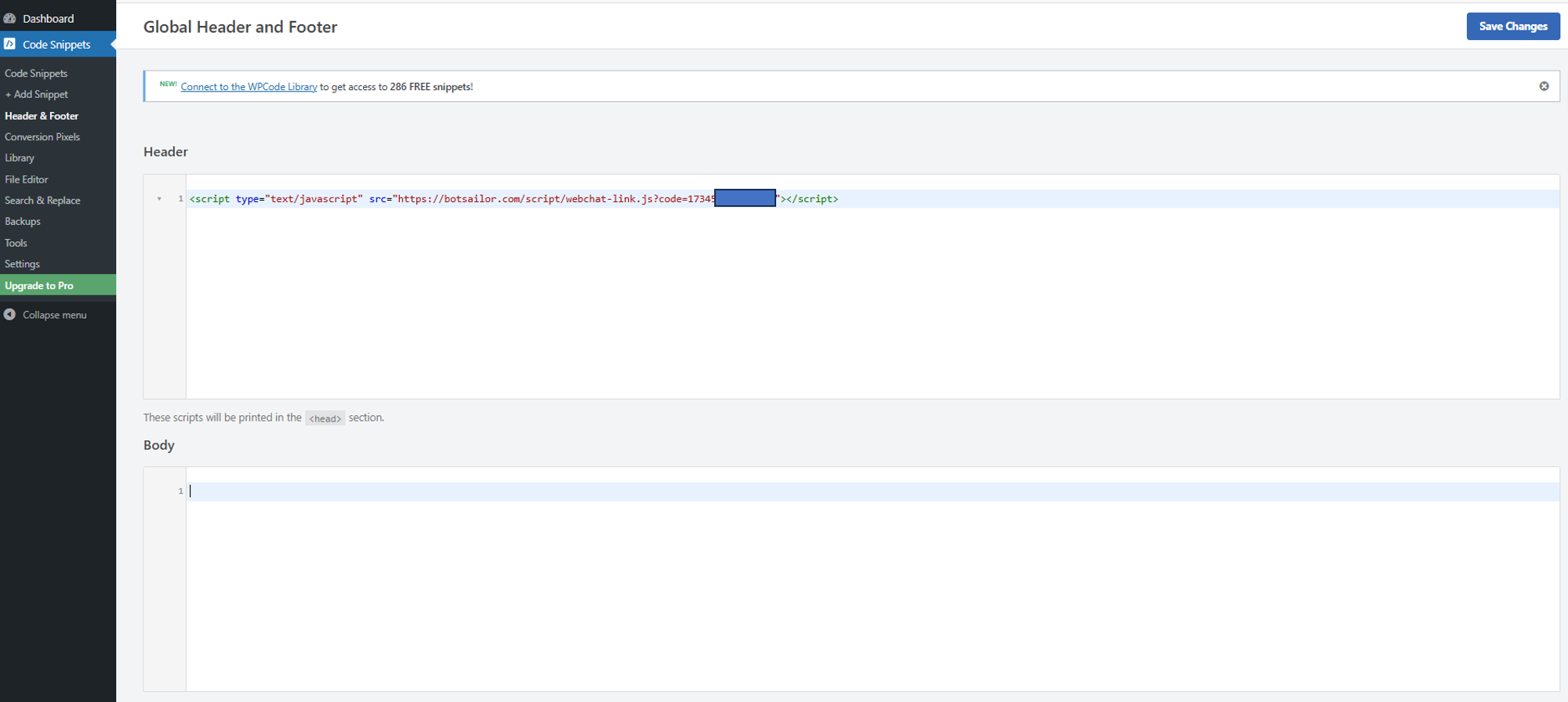The image size is (1568, 702).
Task: Dismiss the WPCode Library notice
Action: tap(1544, 86)
